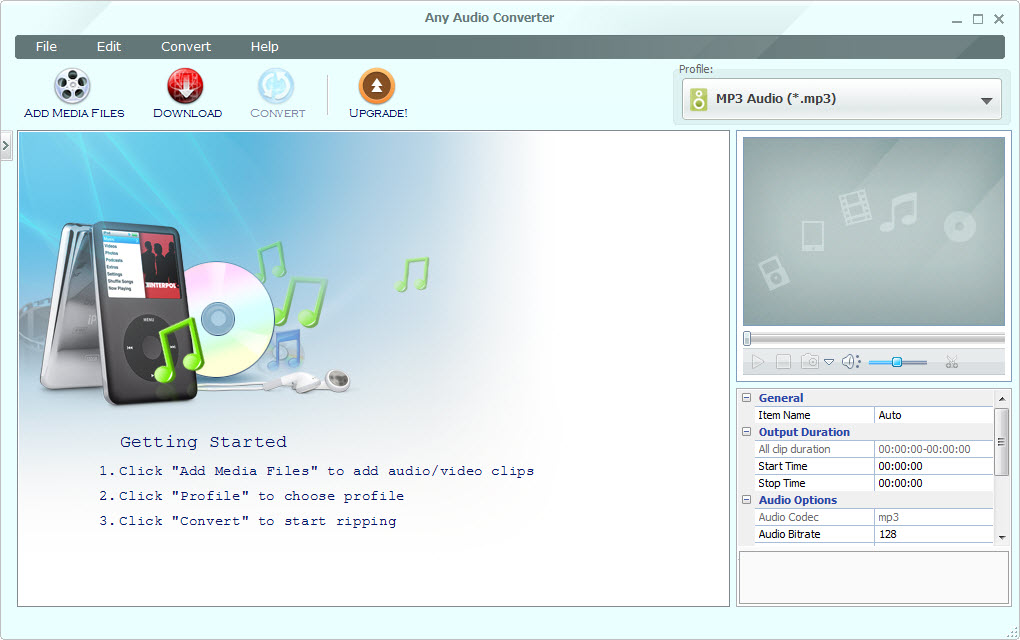
Task: Open the Convert menu
Action: [186, 47]
